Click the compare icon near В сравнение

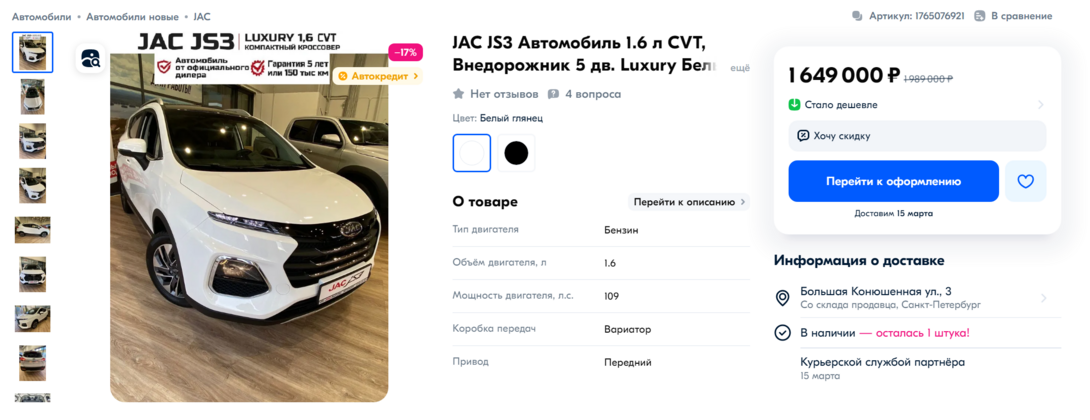980,16
